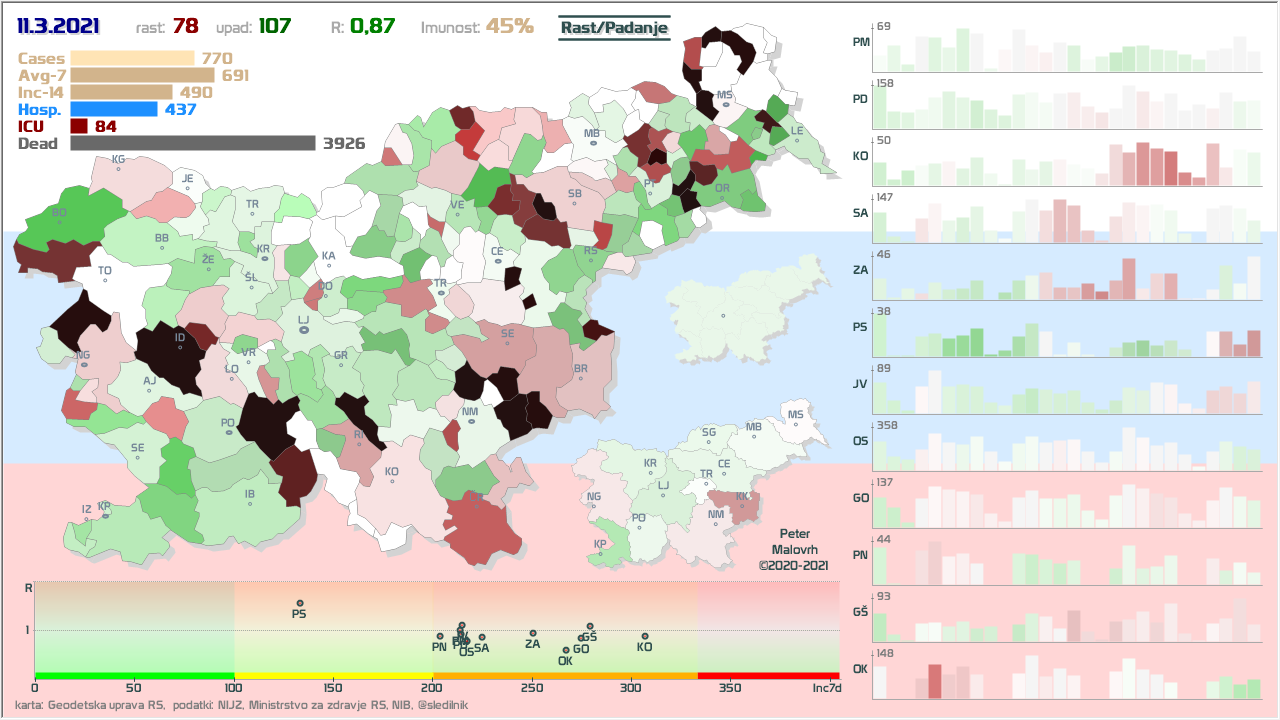Click the Rast/Padanje mode button
1280x720 pixels.
613,27
